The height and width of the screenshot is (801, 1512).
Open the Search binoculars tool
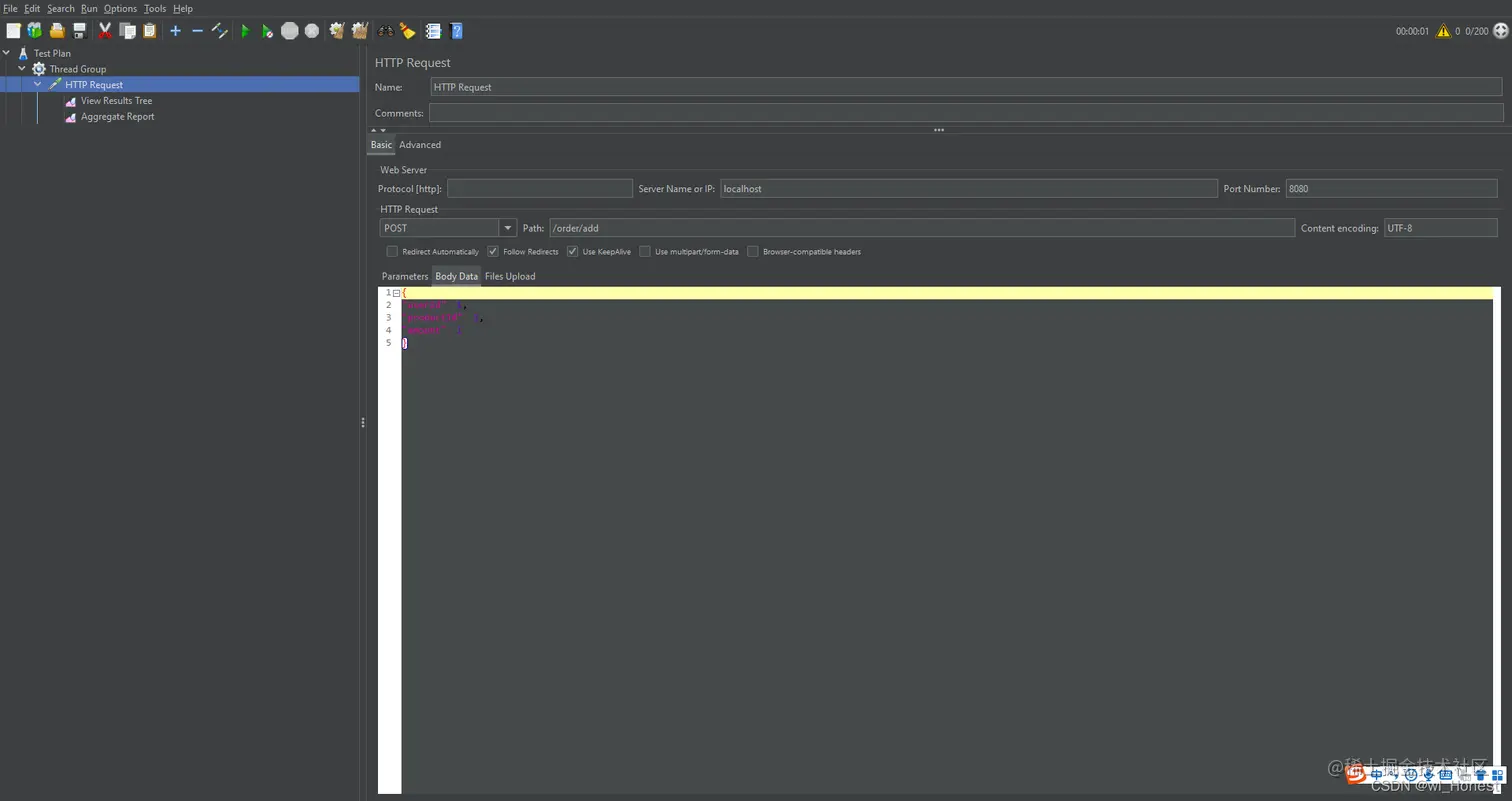[x=385, y=31]
